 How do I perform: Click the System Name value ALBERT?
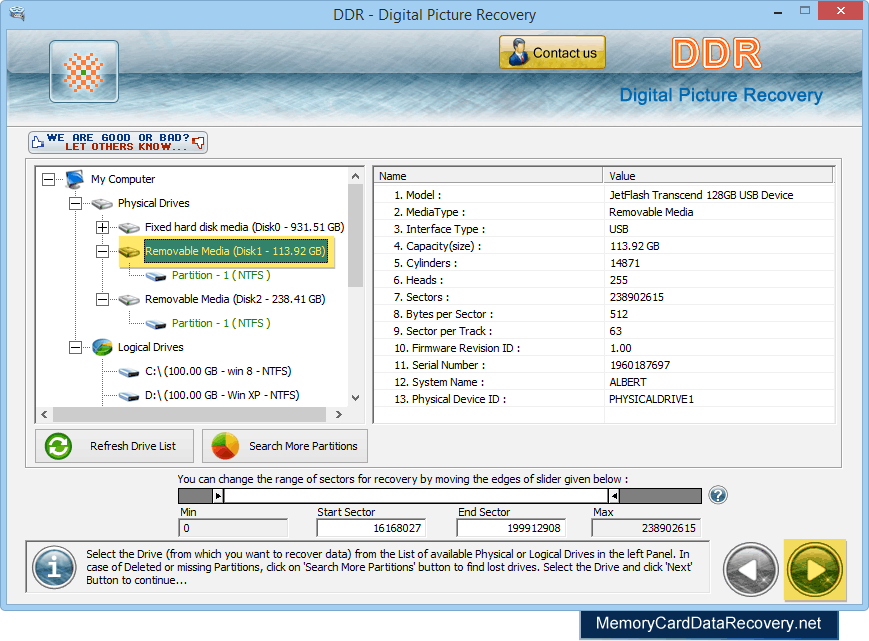(x=627, y=382)
